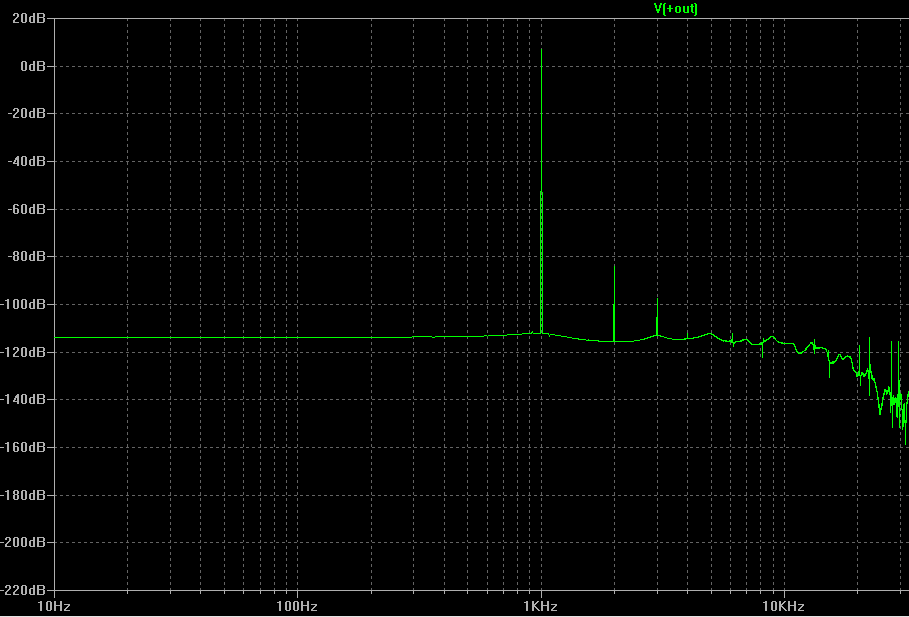This screenshot has height=617, width=909.
Task: Click the 20dB vertical axis label
Action: (x=29, y=18)
